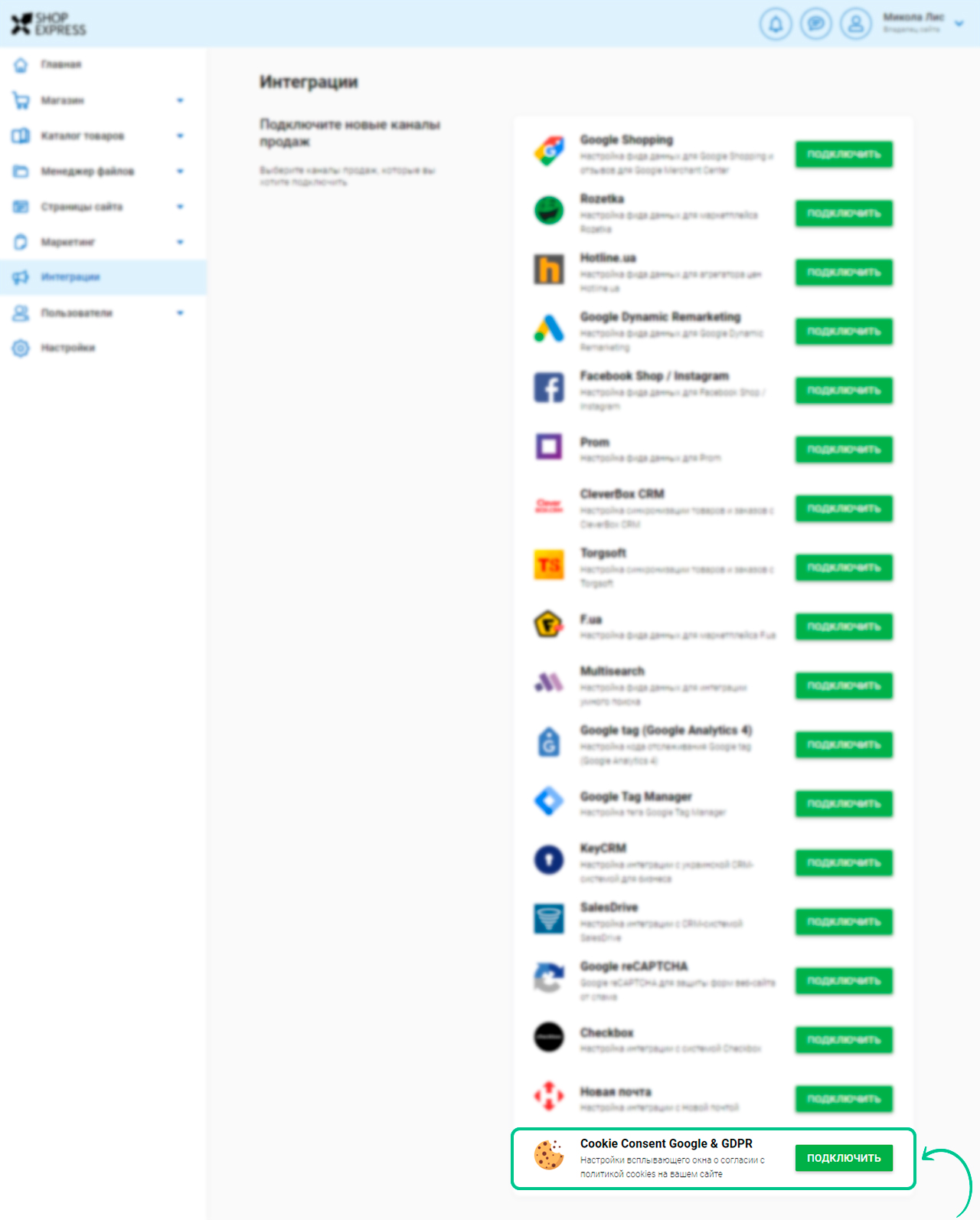
Task: Connect Rozetka with ПОДКЛЮЧИТЬ button
Action: coord(844,213)
